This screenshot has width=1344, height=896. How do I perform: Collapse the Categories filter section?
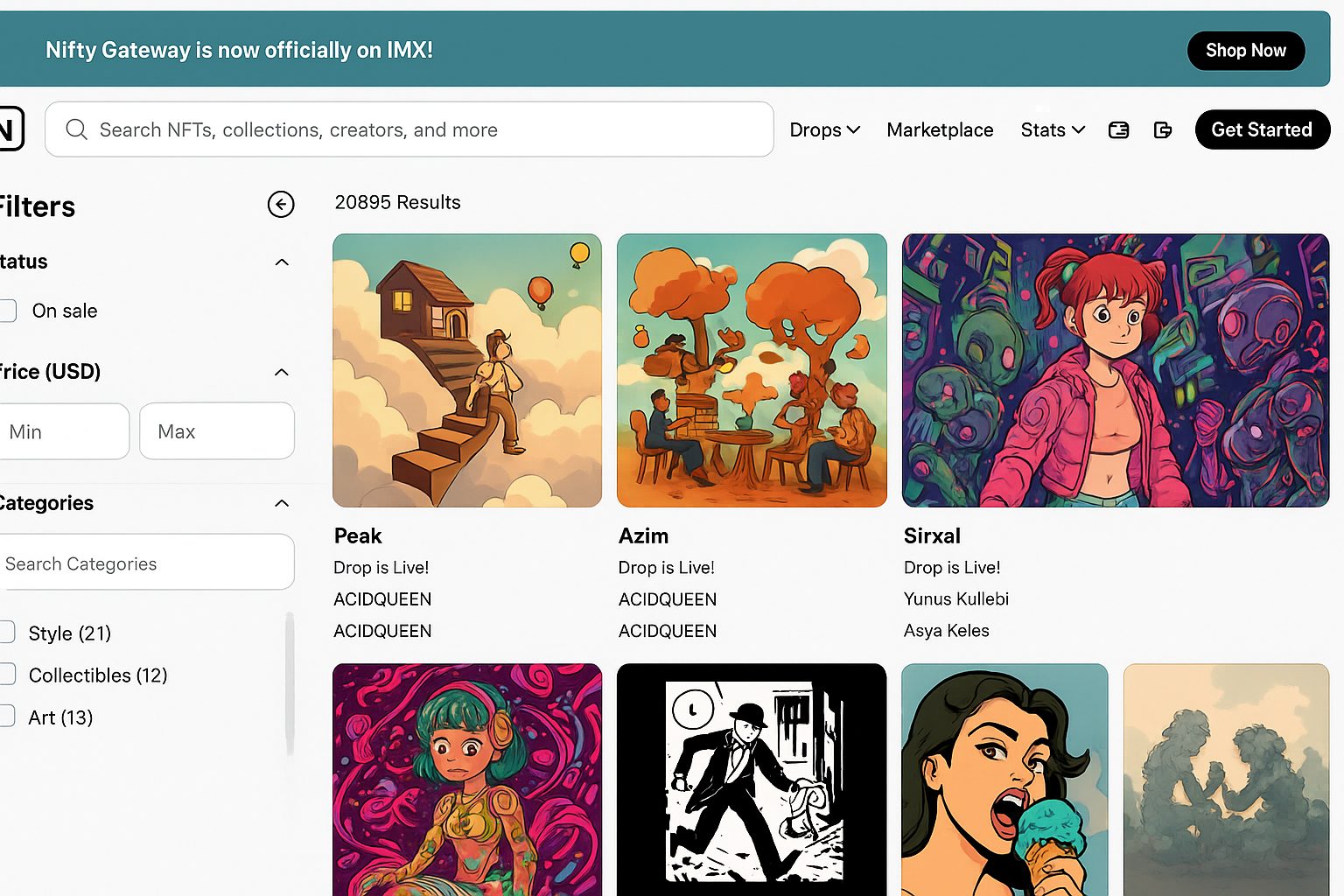[282, 503]
